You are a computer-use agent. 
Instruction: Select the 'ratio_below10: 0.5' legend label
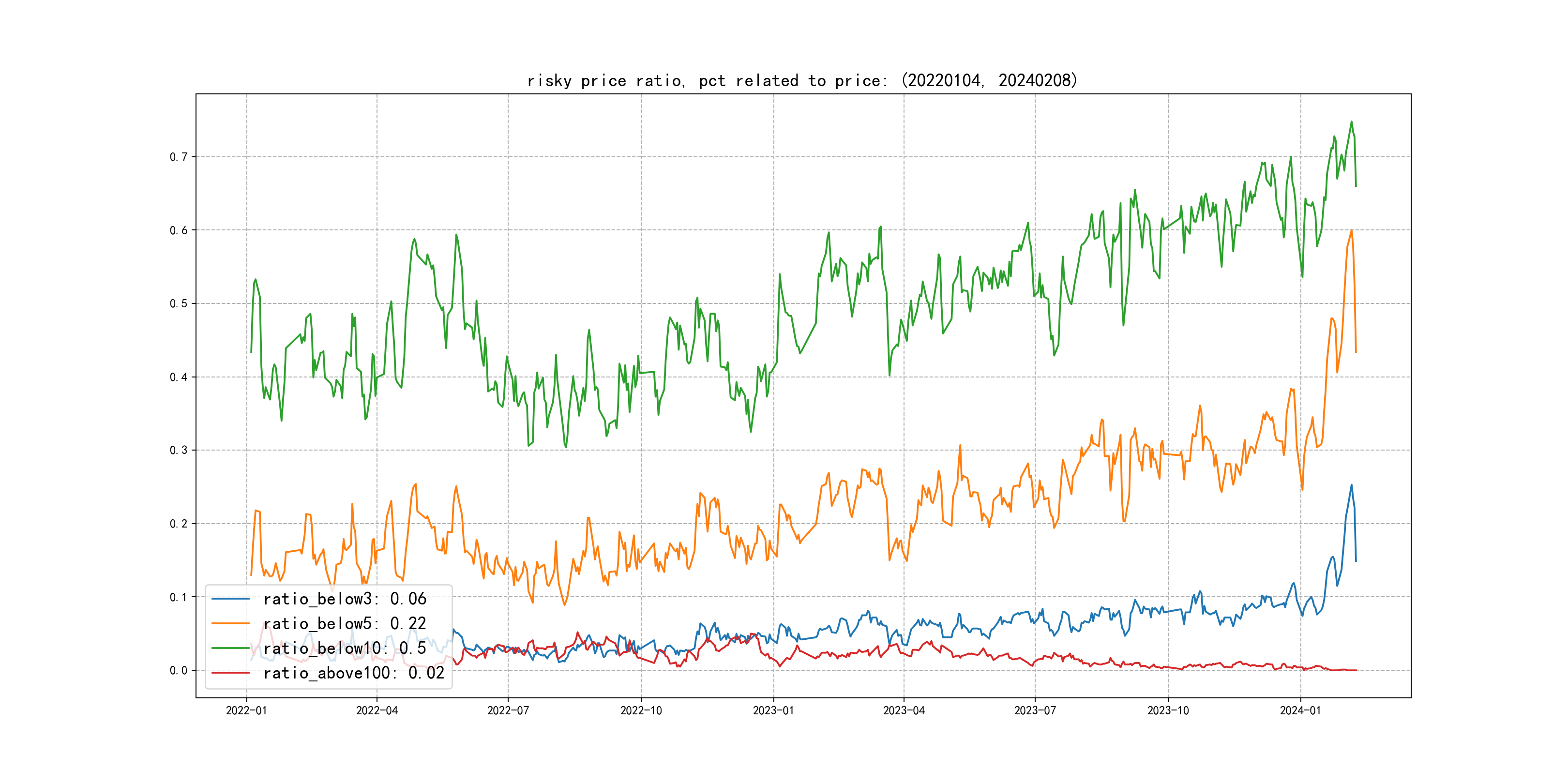point(345,648)
